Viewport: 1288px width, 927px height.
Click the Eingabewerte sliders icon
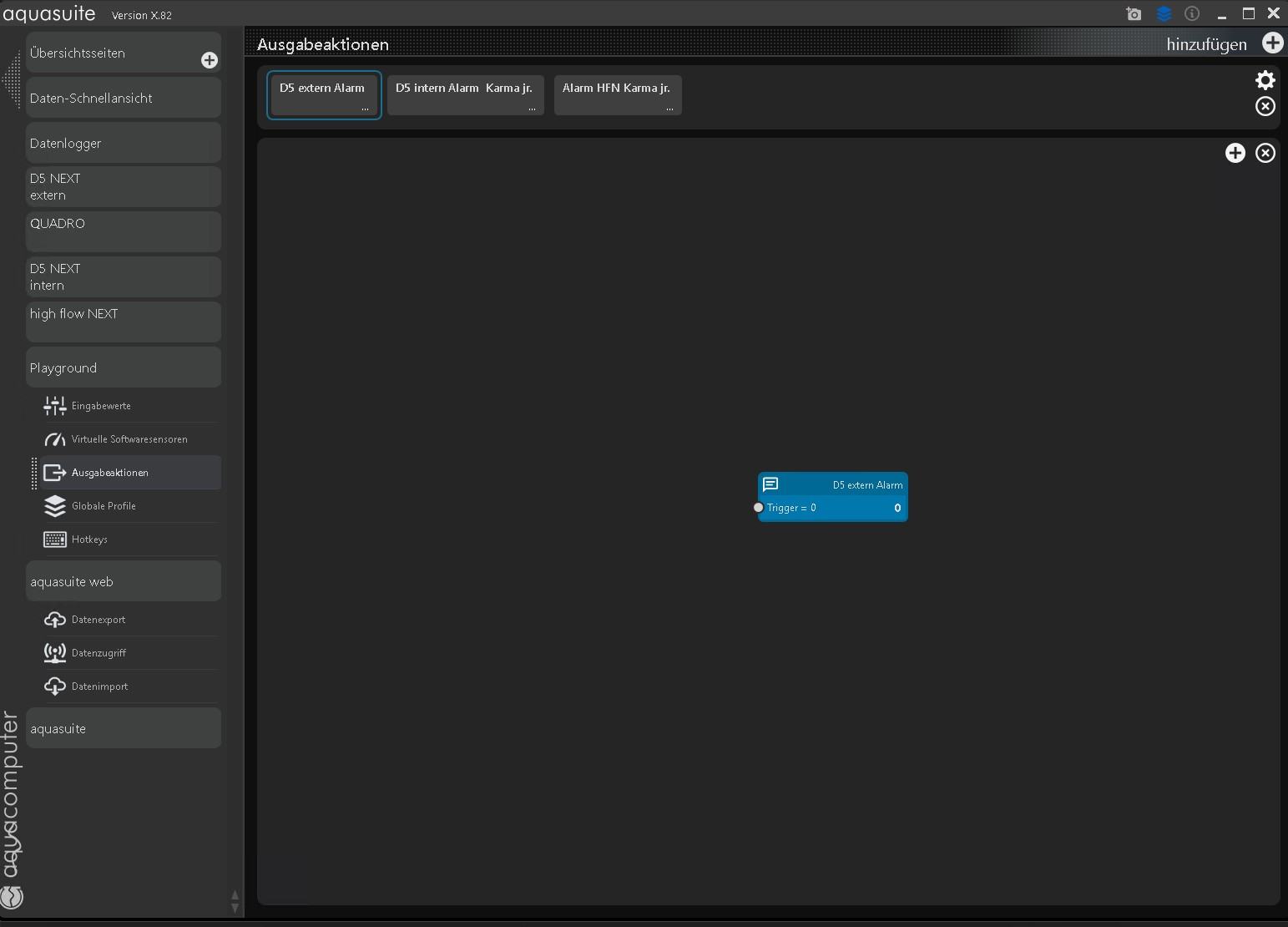(55, 406)
